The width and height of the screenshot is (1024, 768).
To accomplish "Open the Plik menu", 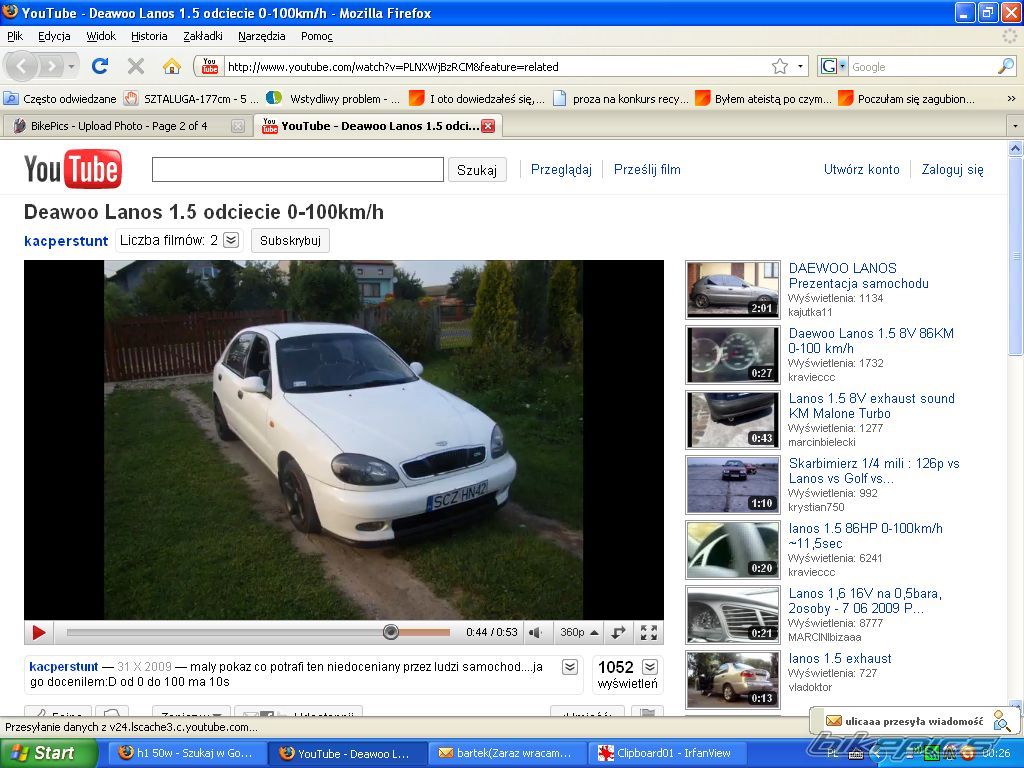I will pyautogui.click(x=15, y=36).
